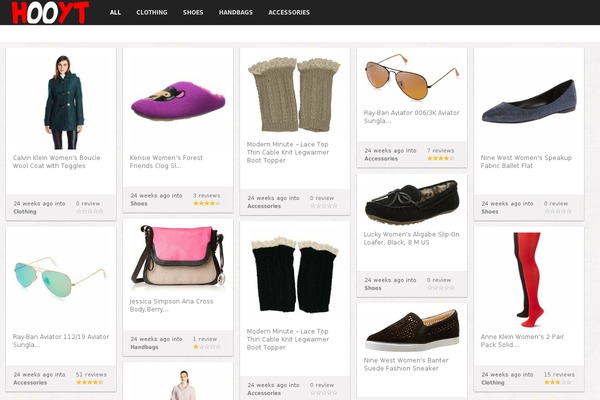This screenshot has height=400, width=600.
Task: Open Nine West Women's Banter Suede Sneaker title
Action: point(406,364)
